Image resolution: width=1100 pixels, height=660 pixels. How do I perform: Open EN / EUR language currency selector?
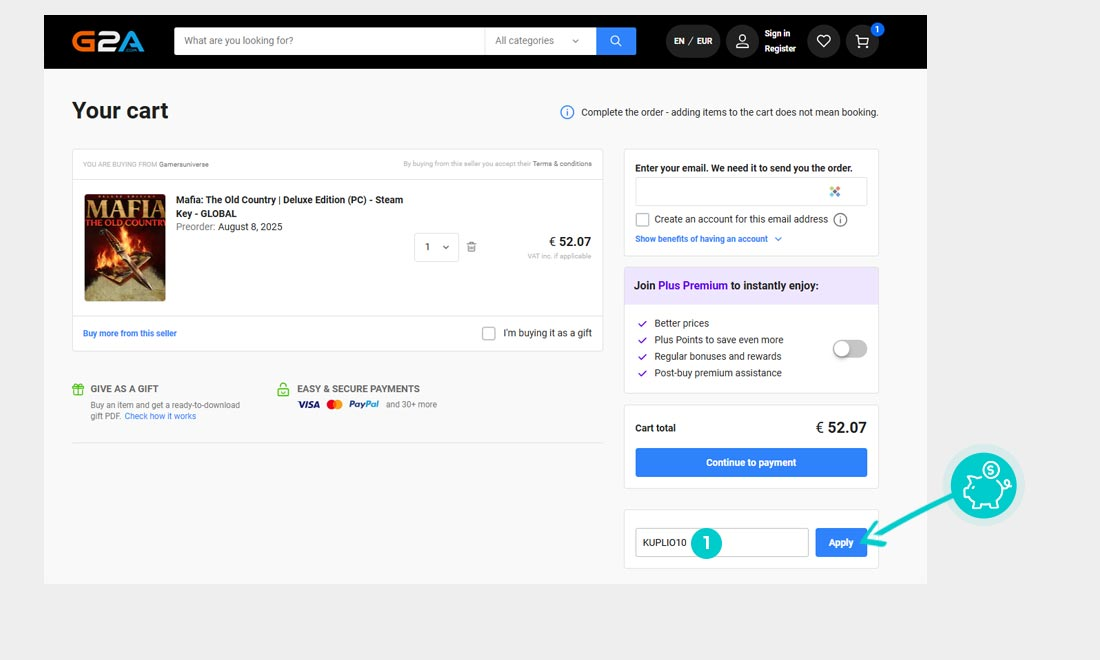(693, 41)
